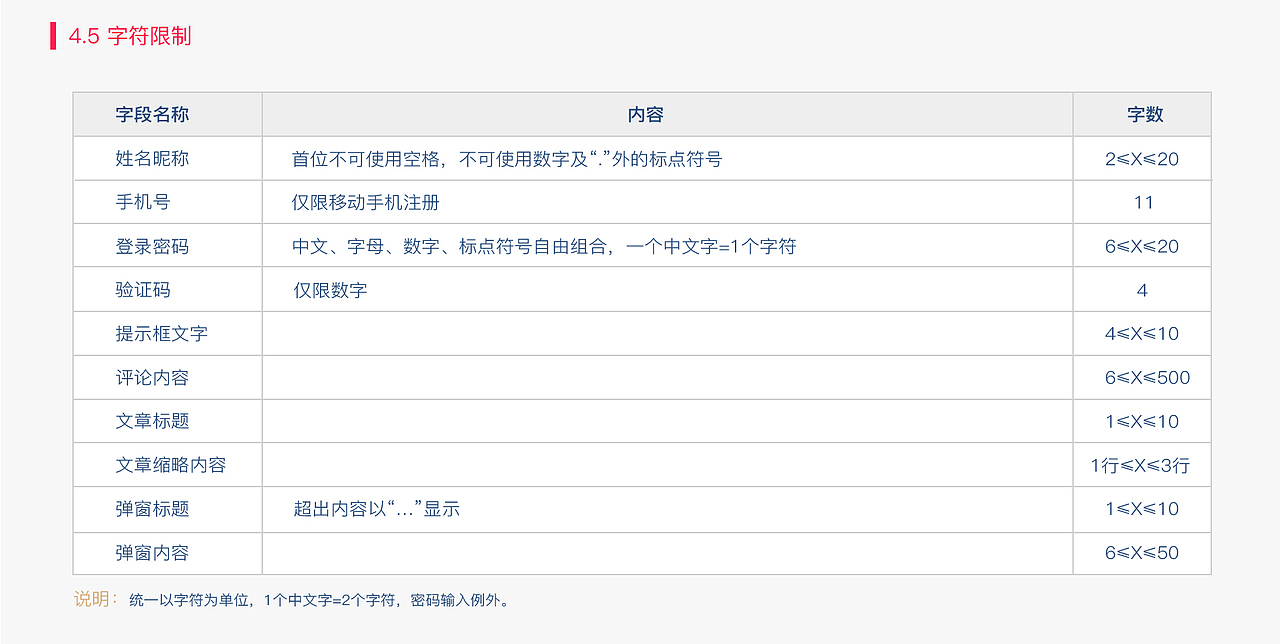The height and width of the screenshot is (644, 1280).
Task: Click the 字数 column header
Action: pos(1145,115)
